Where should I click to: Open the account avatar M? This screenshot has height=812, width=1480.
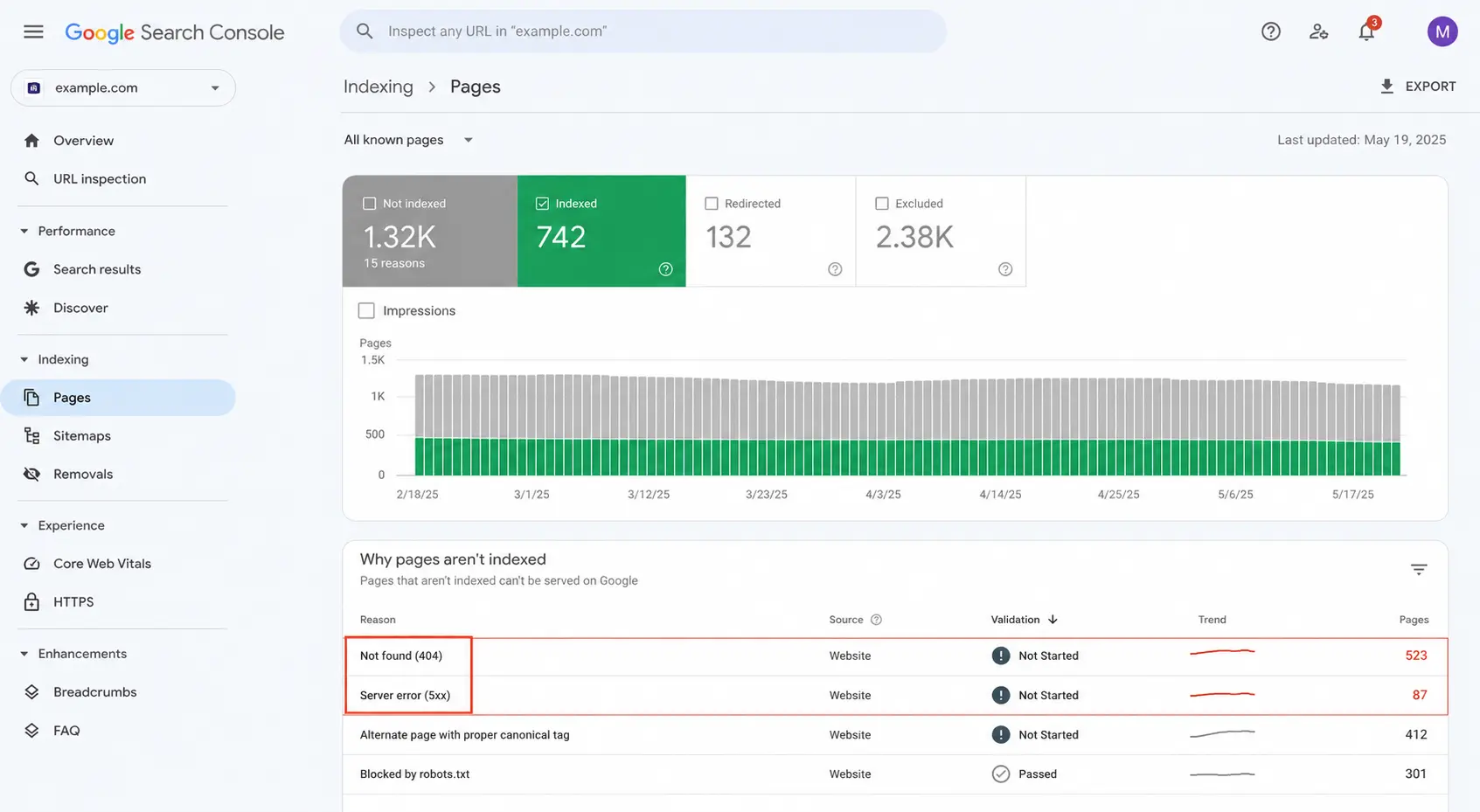tap(1442, 32)
